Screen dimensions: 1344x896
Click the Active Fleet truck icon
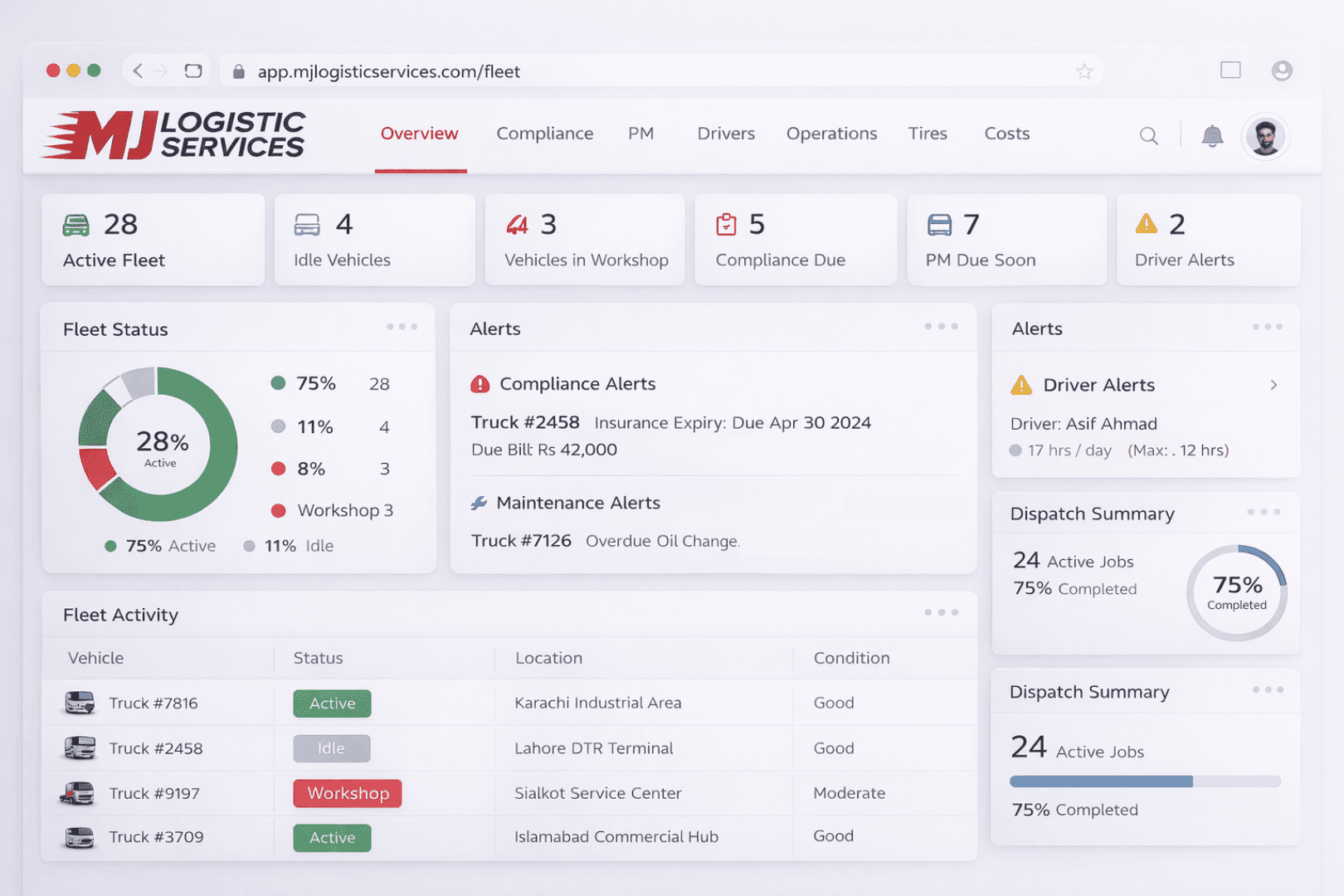pos(76,224)
